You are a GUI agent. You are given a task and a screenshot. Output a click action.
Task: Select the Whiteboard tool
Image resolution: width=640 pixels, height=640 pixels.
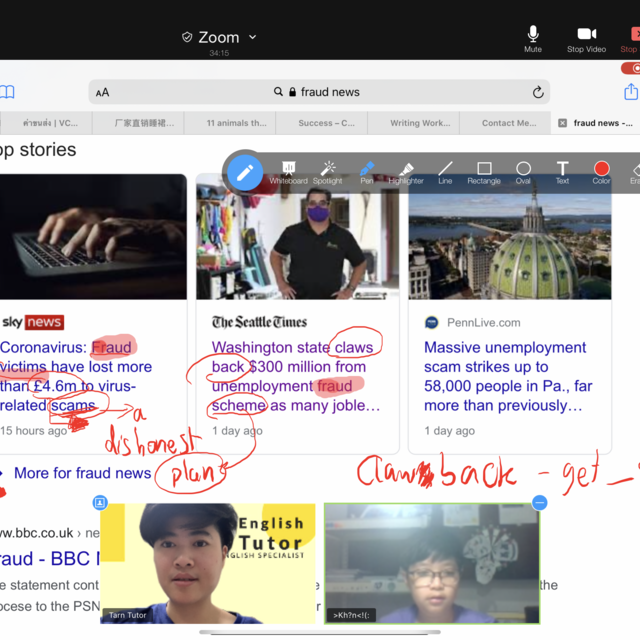(x=289, y=173)
